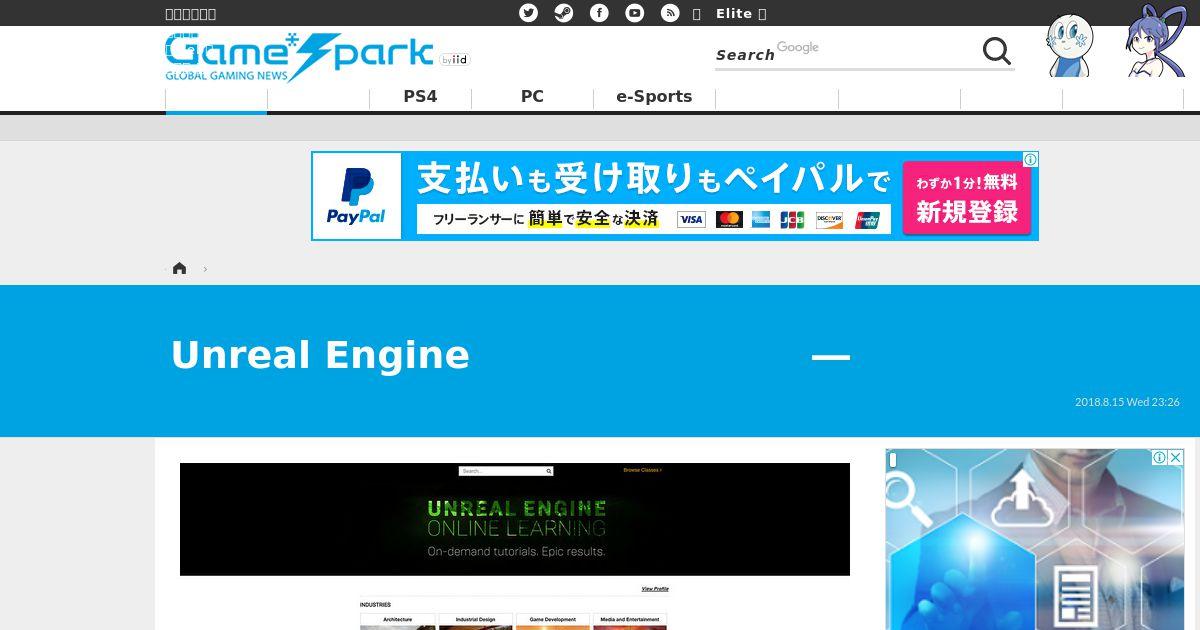The image size is (1200, 630).
Task: Click the iid byline badge
Action: [454, 60]
